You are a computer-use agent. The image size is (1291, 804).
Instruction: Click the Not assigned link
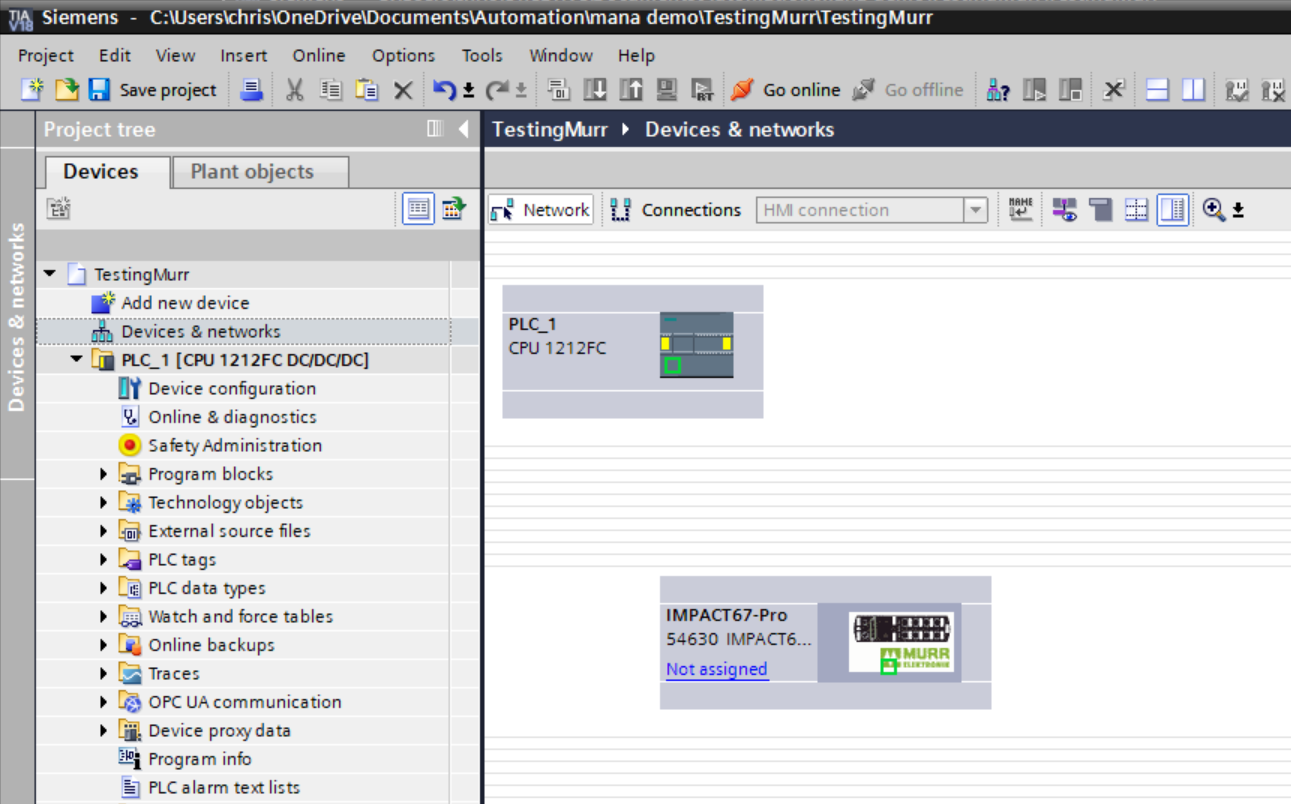coord(717,669)
